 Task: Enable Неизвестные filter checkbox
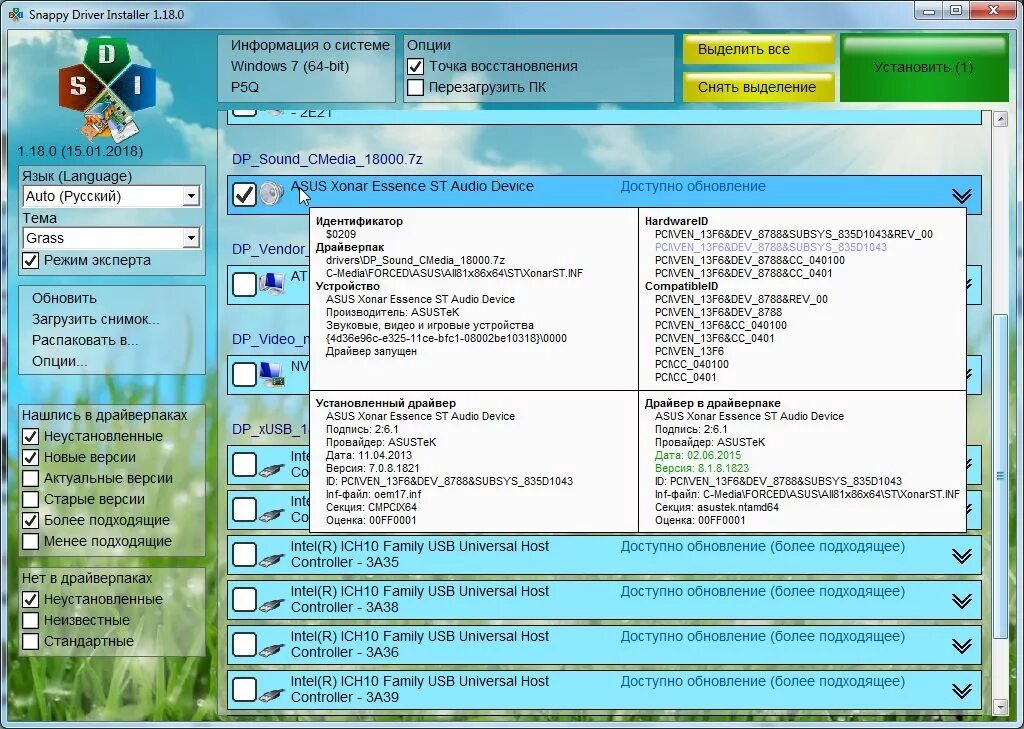(x=30, y=620)
